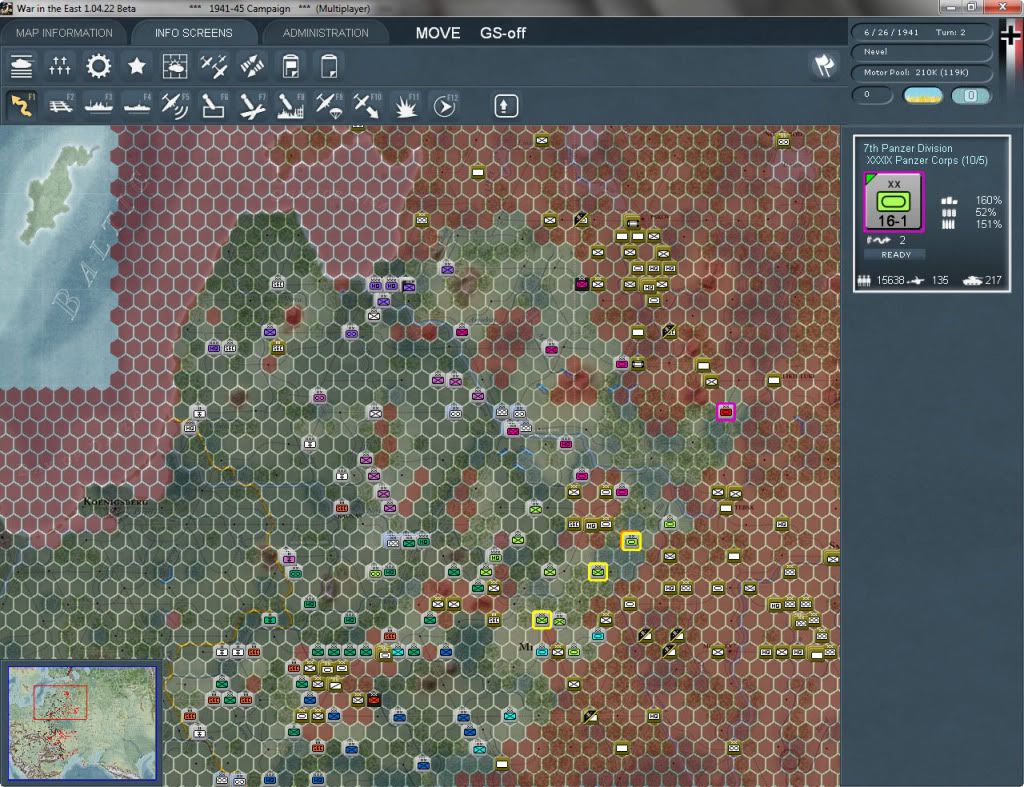Click the 7th Panzer Division title
1024x787 pixels.
point(908,148)
